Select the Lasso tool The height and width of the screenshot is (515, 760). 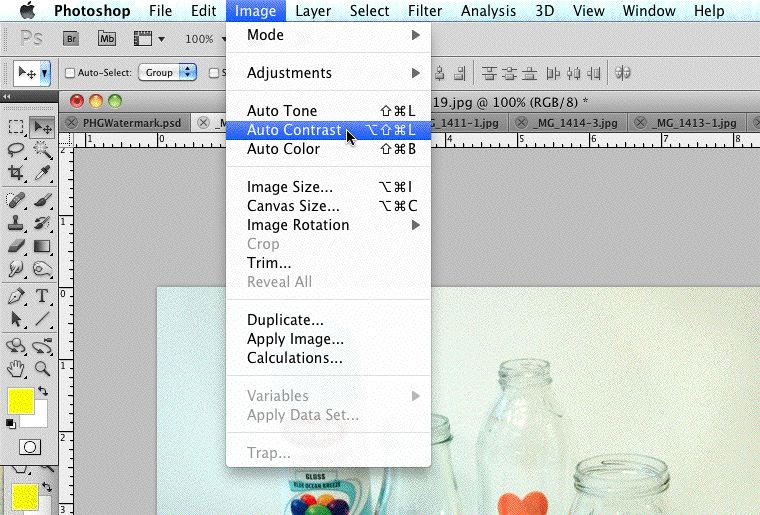pos(16,150)
